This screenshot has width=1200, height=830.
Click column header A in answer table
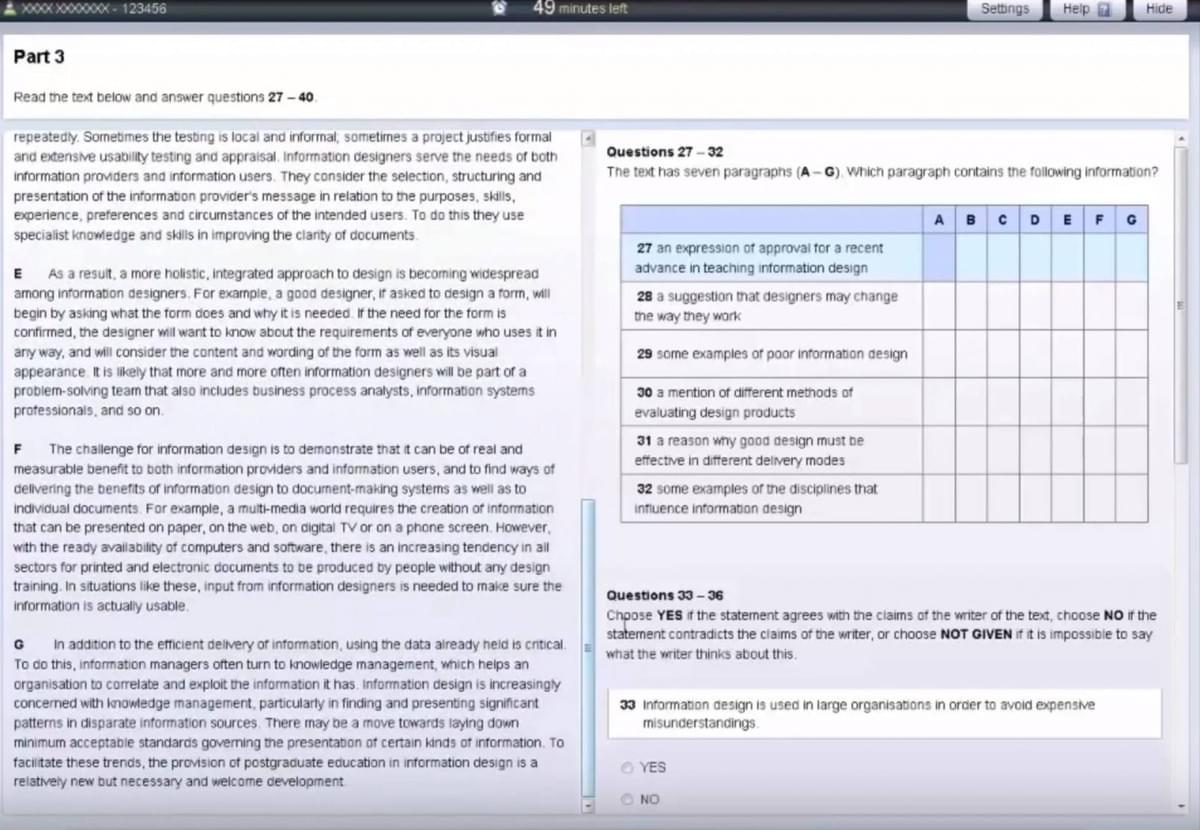[x=939, y=219]
